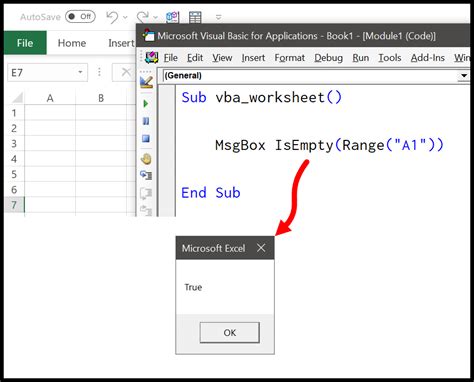This screenshot has width=474, height=382.
Task: Toggle the AutoSave switch in Excel
Action: point(80,16)
